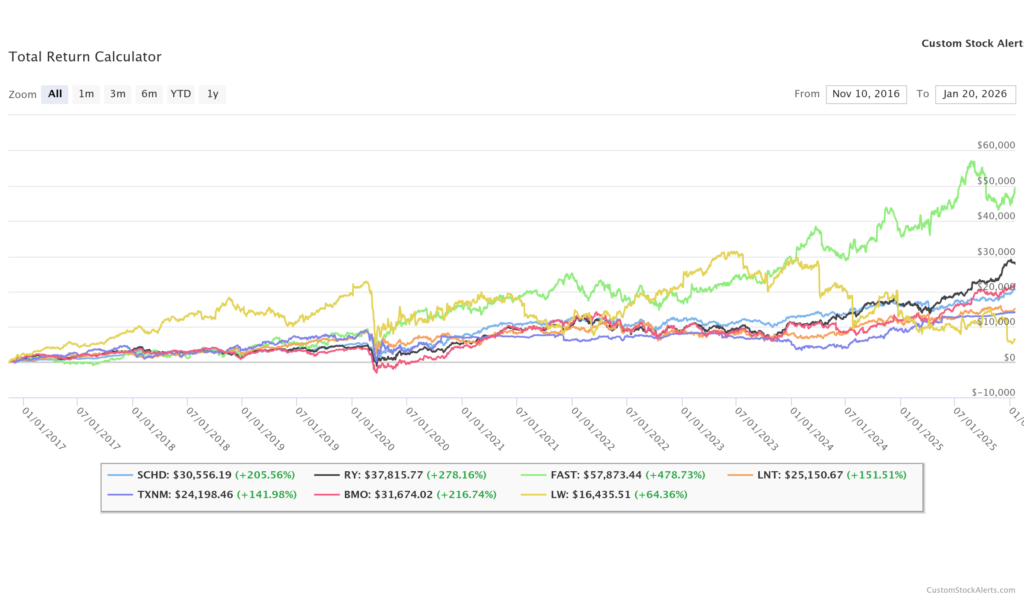This screenshot has height=597, width=1024.
Task: Toggle LW series in legend
Action: (616, 494)
